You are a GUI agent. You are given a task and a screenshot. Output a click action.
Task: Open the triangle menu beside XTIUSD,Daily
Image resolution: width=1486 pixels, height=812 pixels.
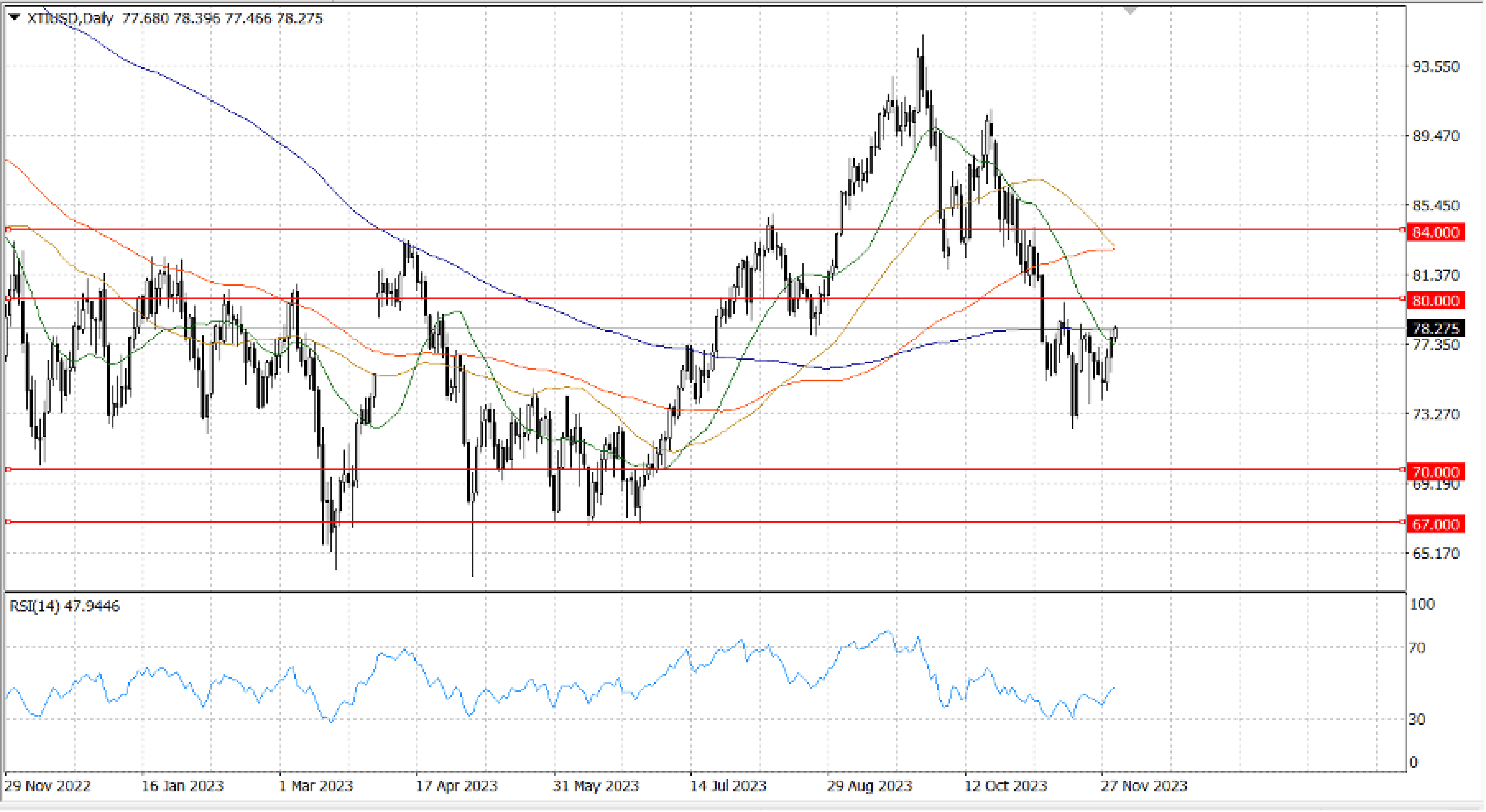tap(15, 18)
